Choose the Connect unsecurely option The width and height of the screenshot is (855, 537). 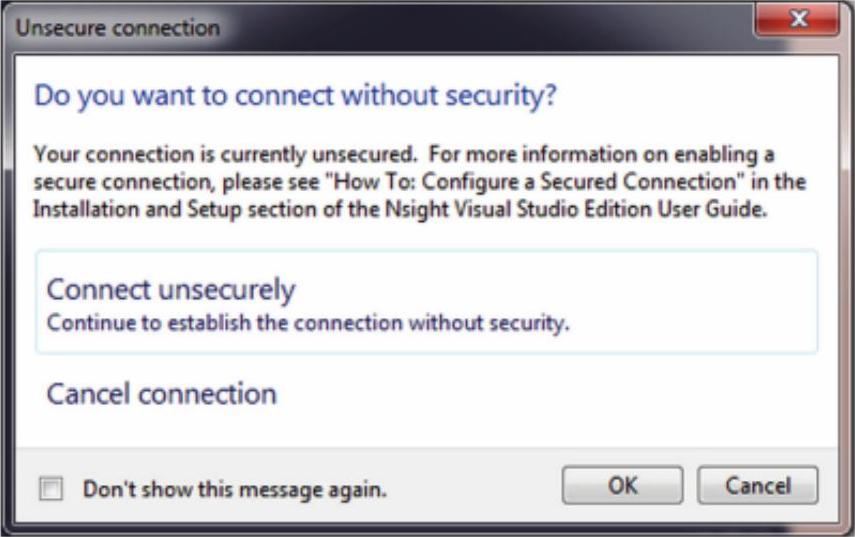(171, 290)
